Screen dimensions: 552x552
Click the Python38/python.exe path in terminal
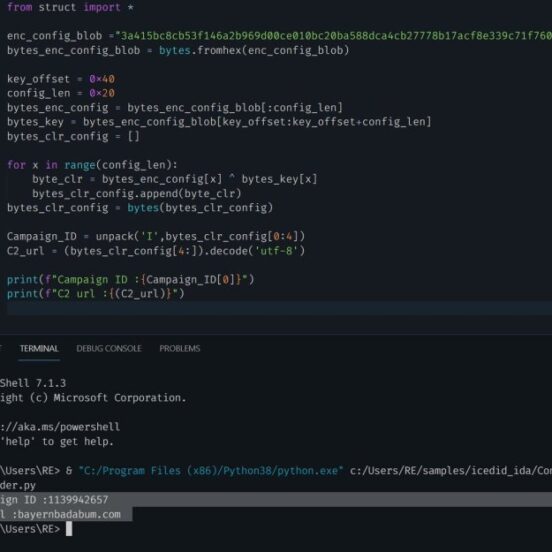pos(211,471)
